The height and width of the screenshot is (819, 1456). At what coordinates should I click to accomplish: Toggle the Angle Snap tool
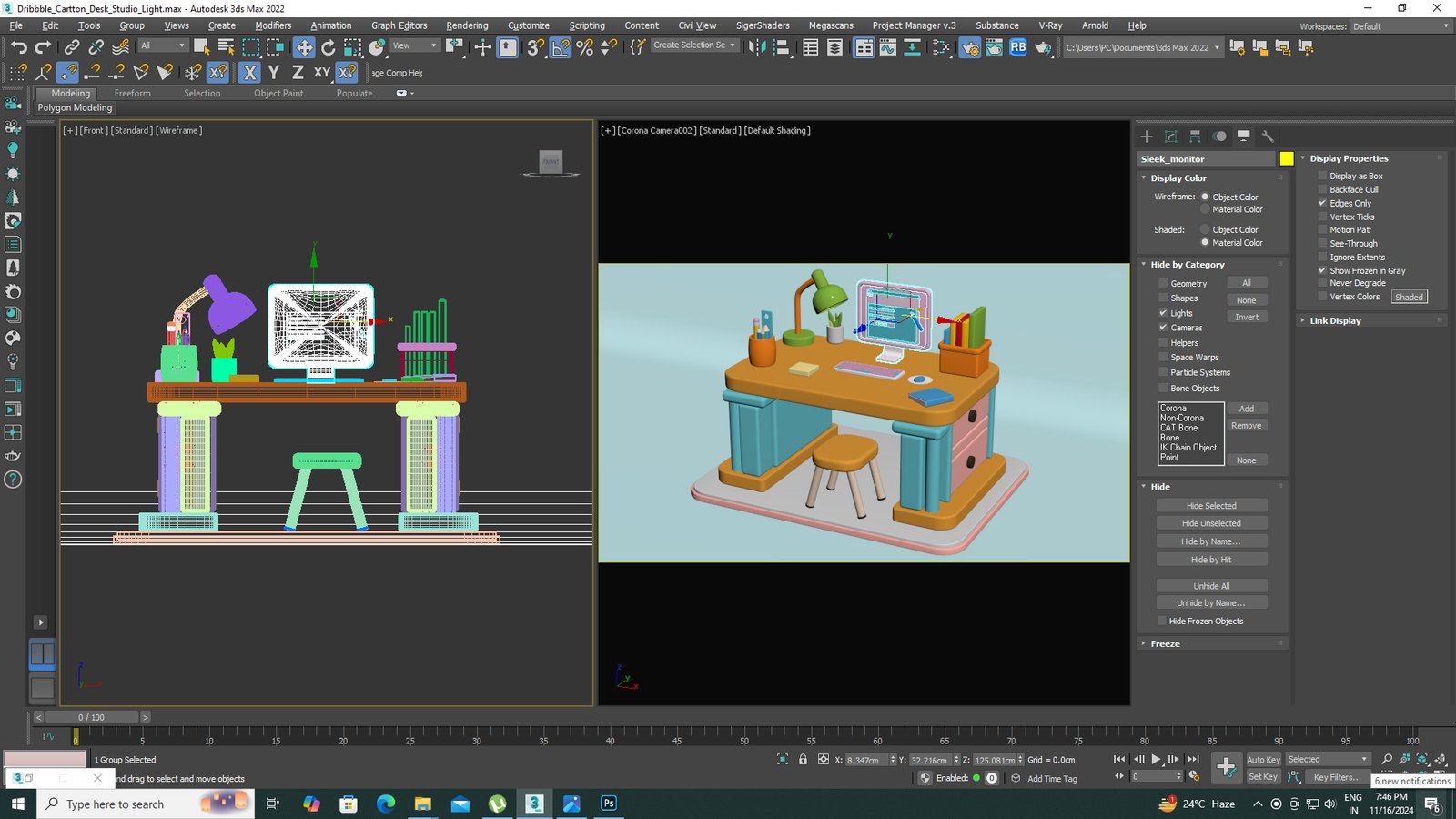point(561,47)
